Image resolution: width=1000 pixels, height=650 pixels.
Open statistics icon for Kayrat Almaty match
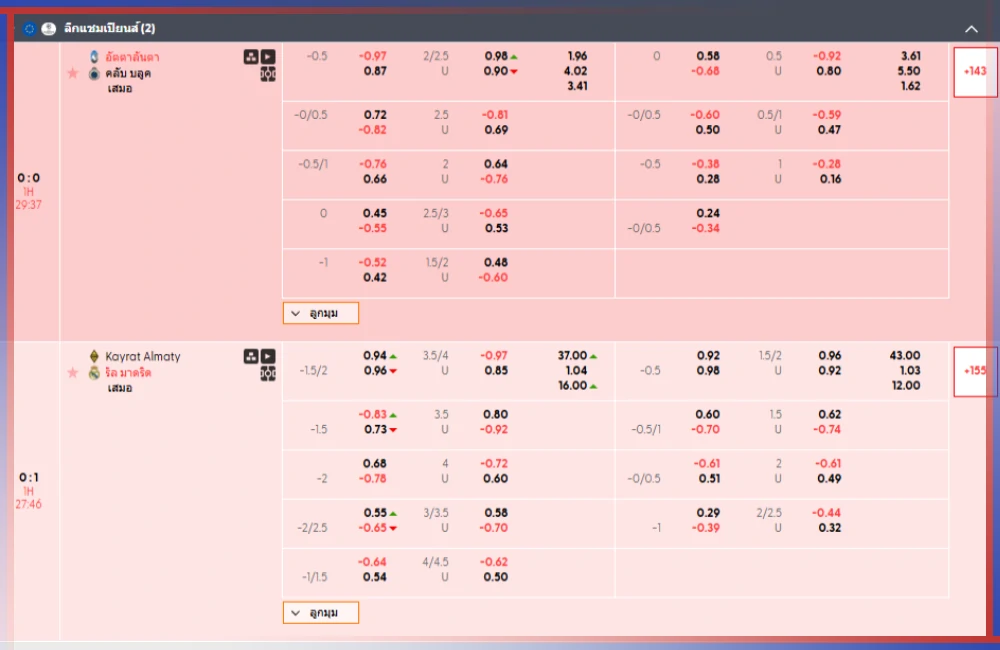click(x=251, y=356)
